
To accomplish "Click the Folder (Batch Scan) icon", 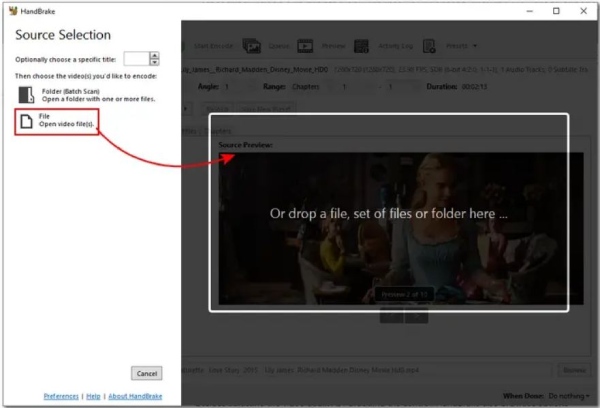I will pos(25,94).
